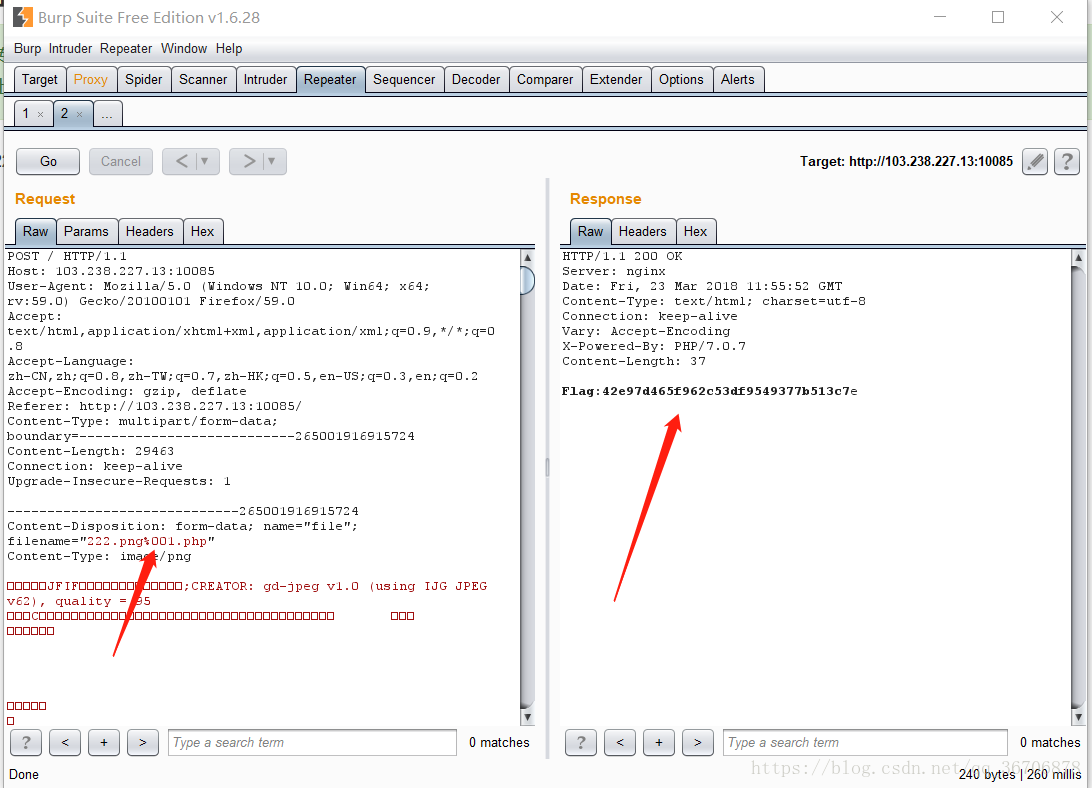Click the X-Powered-By: PHP/7.0.7 header line

[653, 346]
